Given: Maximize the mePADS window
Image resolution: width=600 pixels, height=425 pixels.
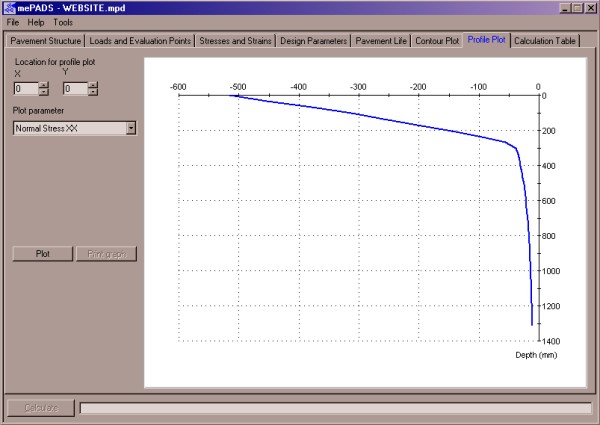Looking at the screenshot, I should (578, 8).
